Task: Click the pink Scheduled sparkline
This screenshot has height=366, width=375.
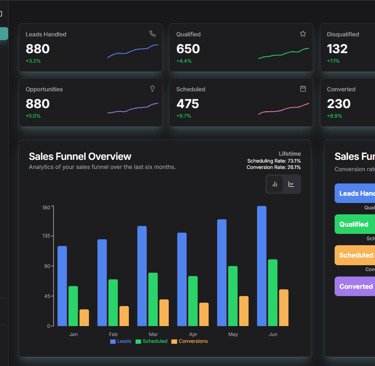Action: pos(284,109)
